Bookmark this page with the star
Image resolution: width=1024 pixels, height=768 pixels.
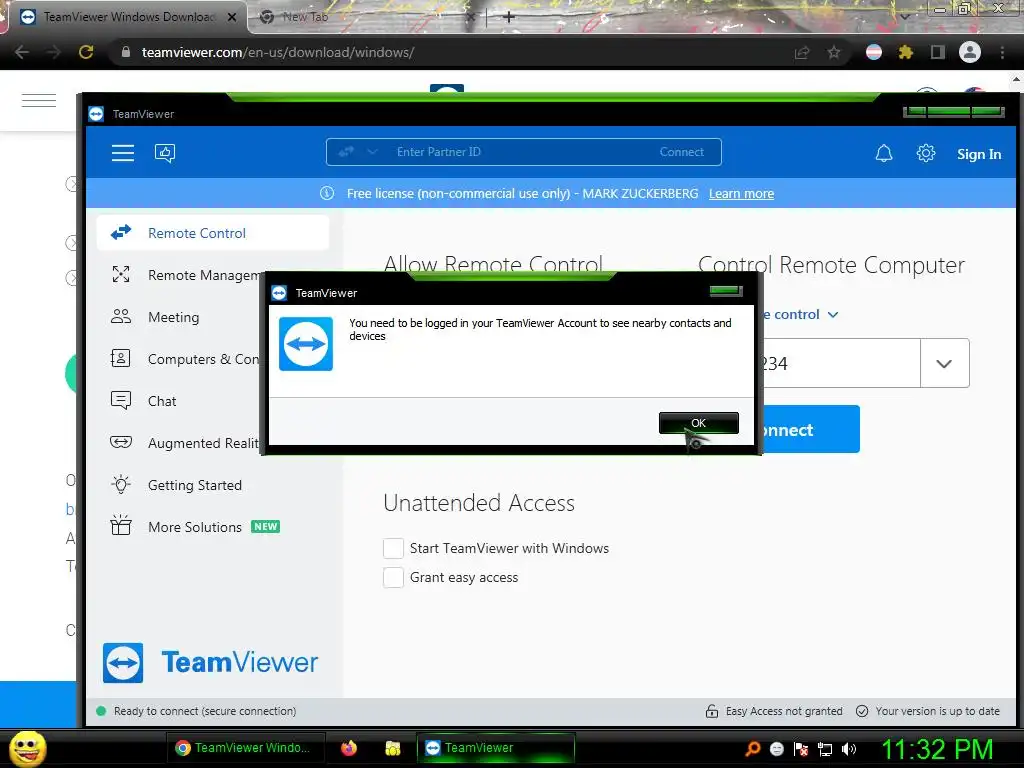[834, 52]
